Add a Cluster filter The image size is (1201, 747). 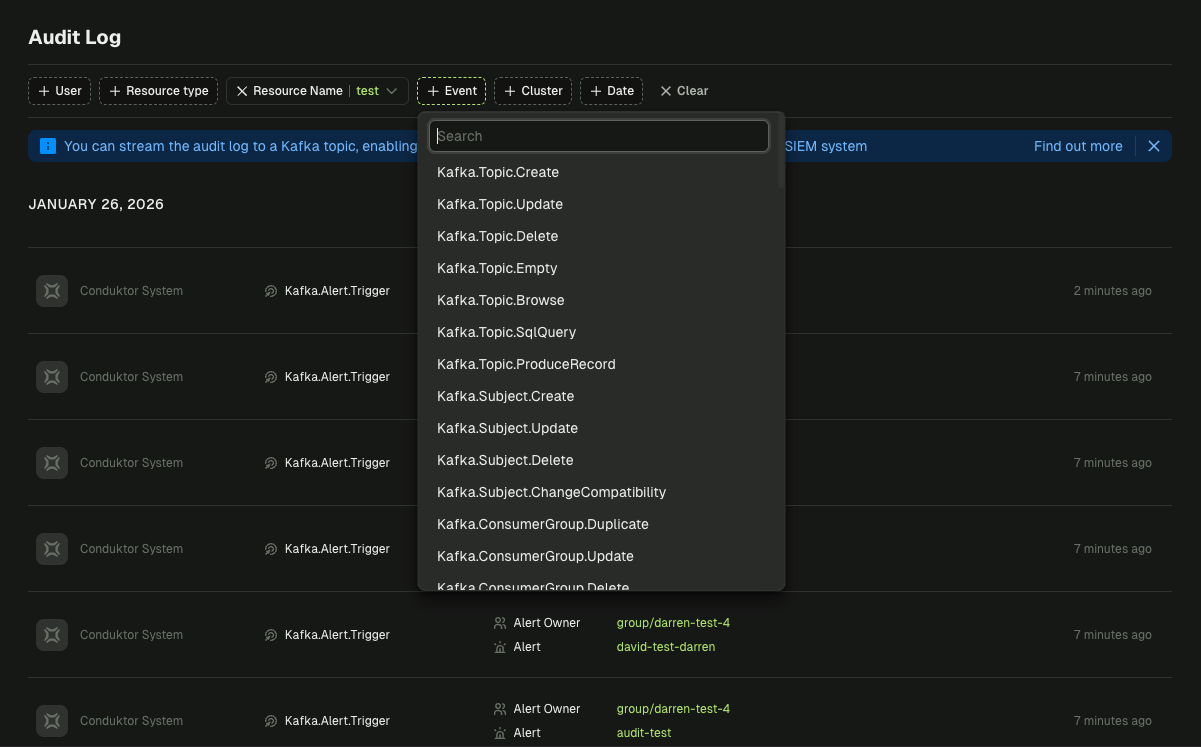pyautogui.click(x=533, y=91)
